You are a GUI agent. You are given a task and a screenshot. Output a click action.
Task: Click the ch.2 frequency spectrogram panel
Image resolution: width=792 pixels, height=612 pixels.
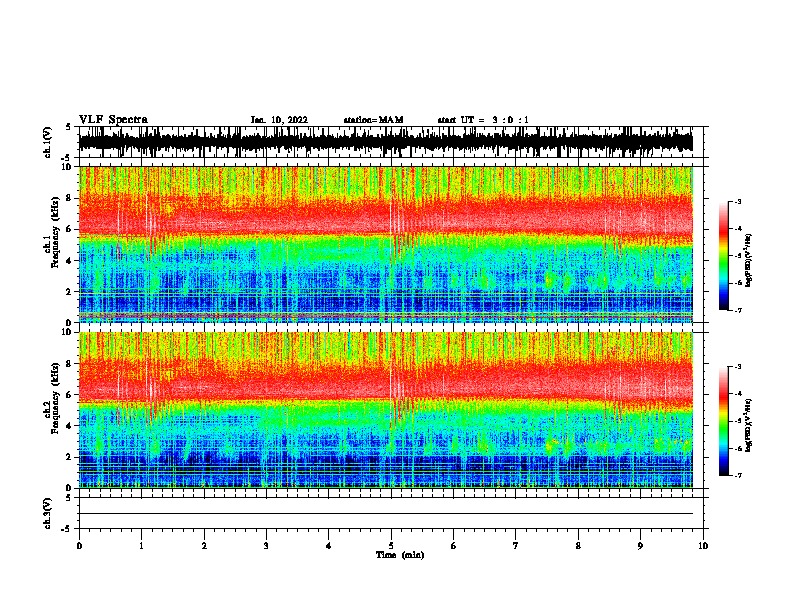[385, 410]
